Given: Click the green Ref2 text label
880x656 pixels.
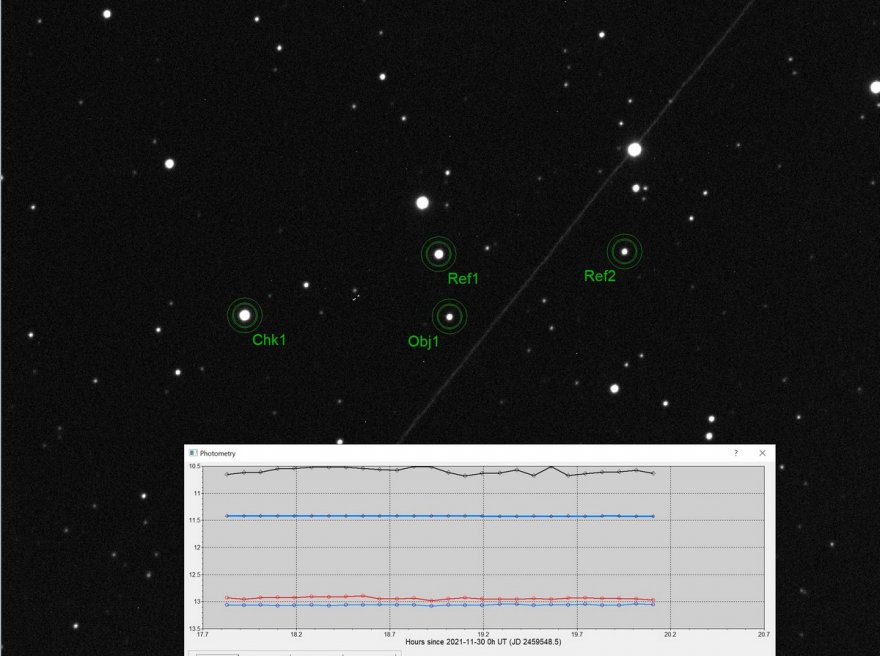Looking at the screenshot, I should pos(600,277).
